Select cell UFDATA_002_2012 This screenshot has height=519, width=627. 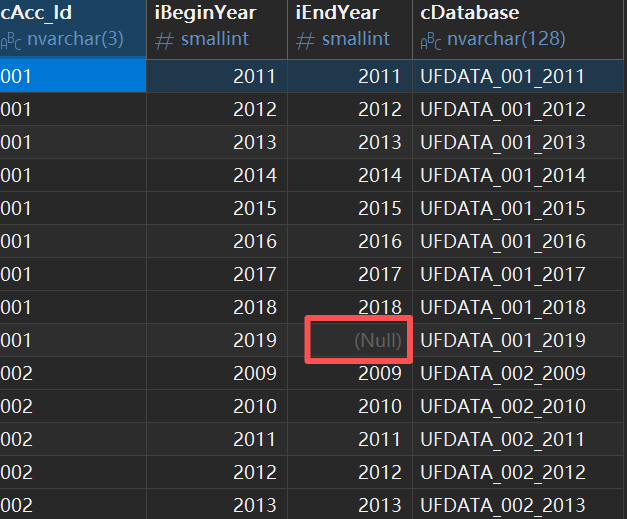(x=518, y=472)
